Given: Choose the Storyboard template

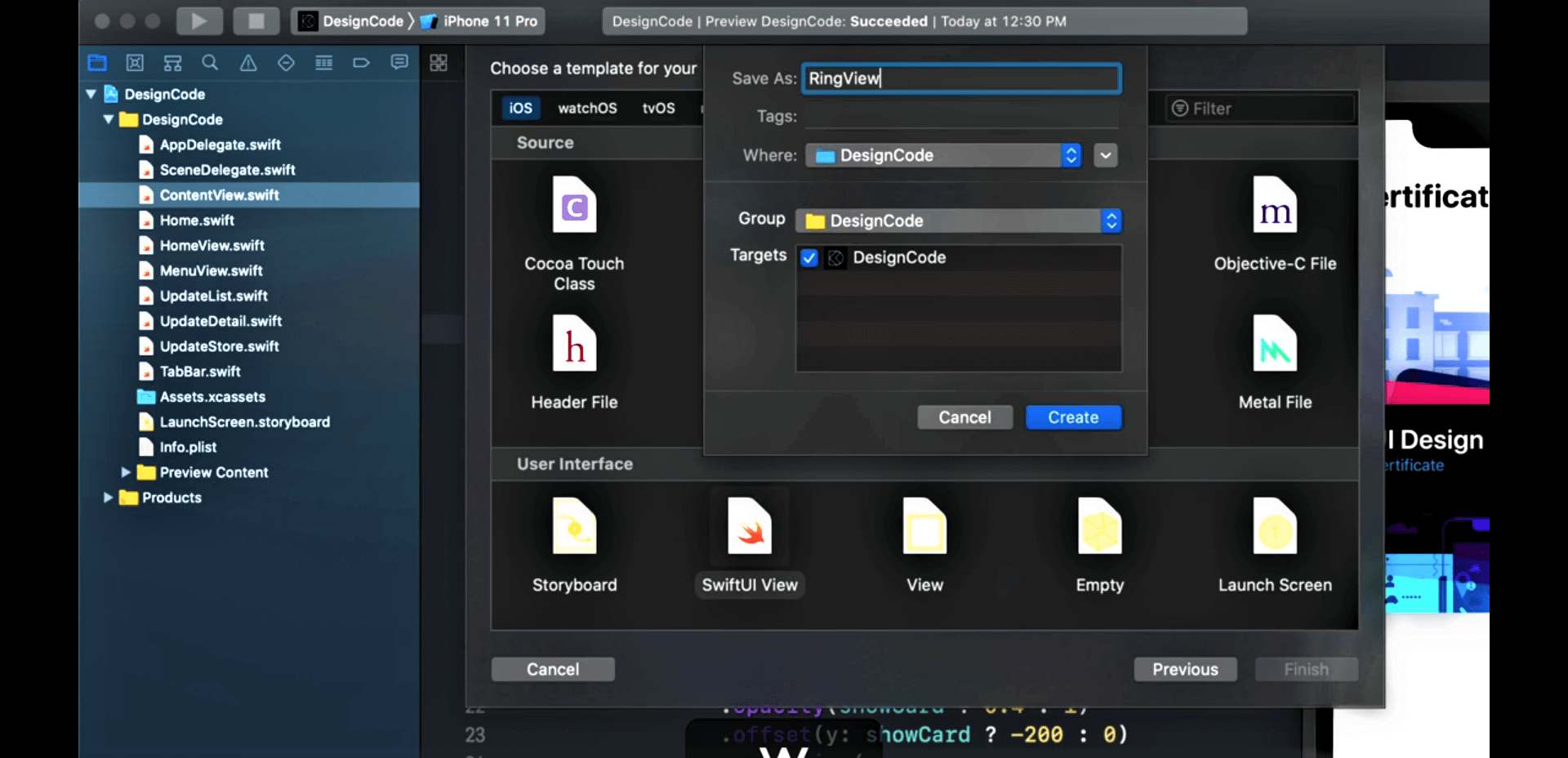Looking at the screenshot, I should (574, 546).
